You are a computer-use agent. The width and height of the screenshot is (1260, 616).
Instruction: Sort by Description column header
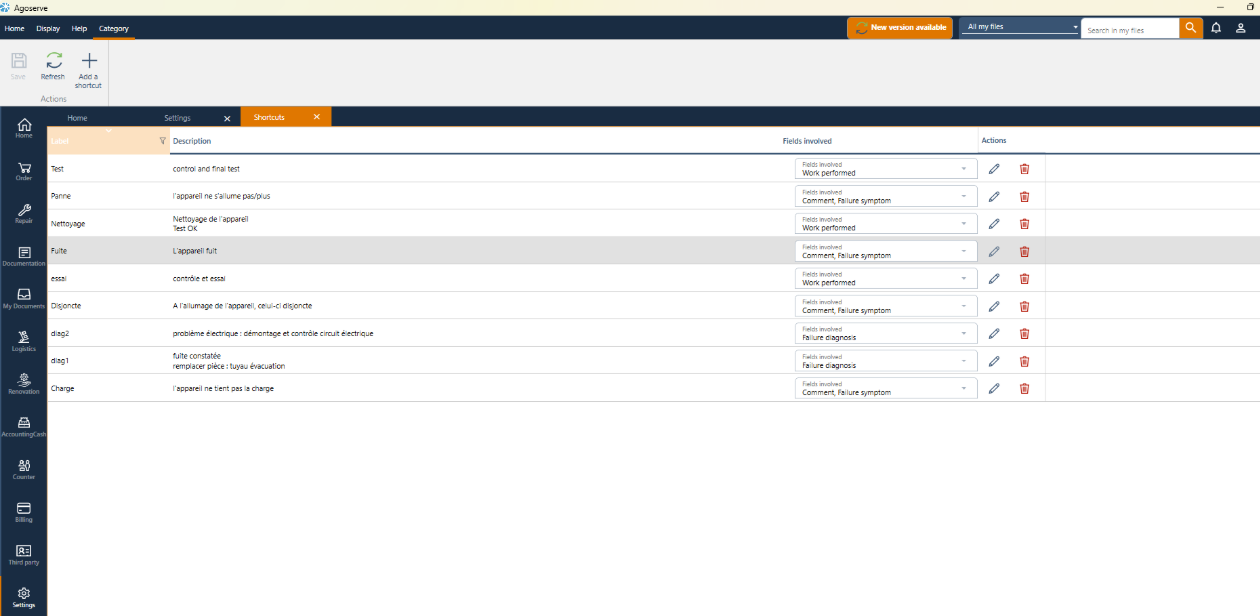pyautogui.click(x=192, y=141)
